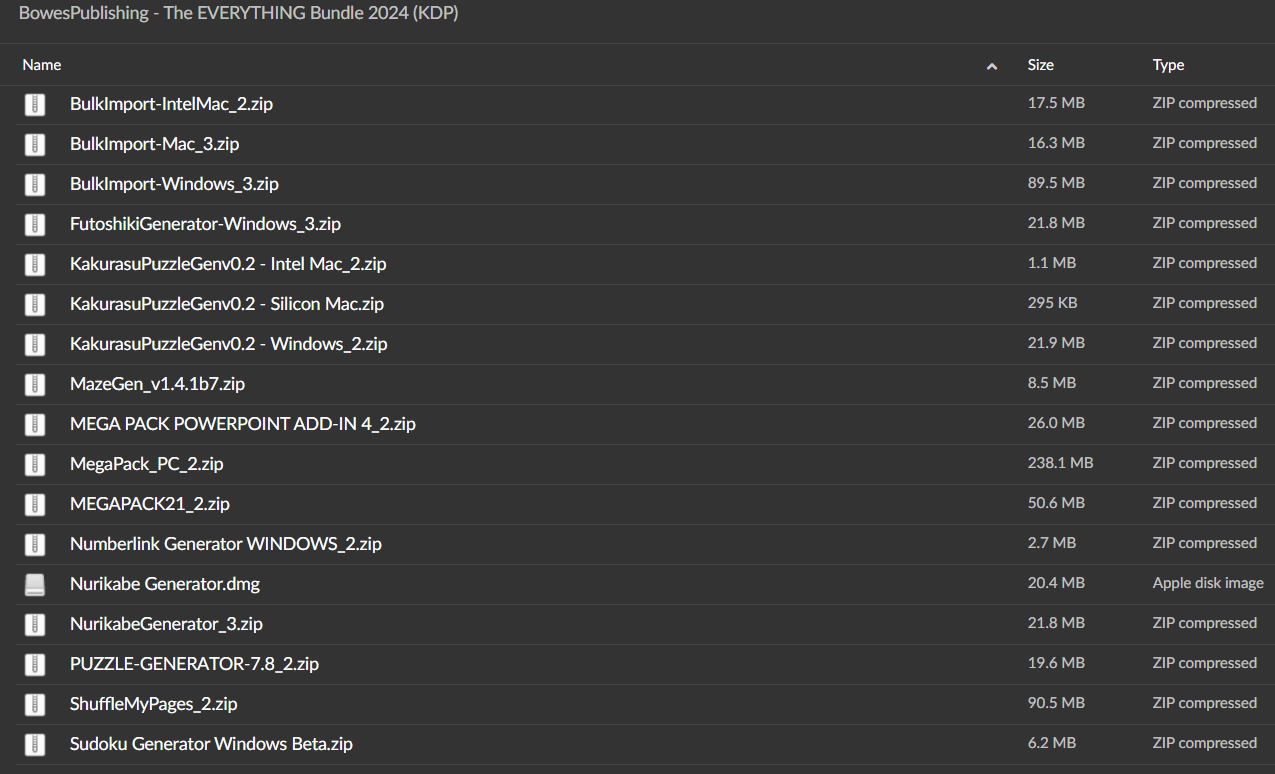Click the 6.2 MB size value
Screen dimensions: 1275x774
[1052, 743]
